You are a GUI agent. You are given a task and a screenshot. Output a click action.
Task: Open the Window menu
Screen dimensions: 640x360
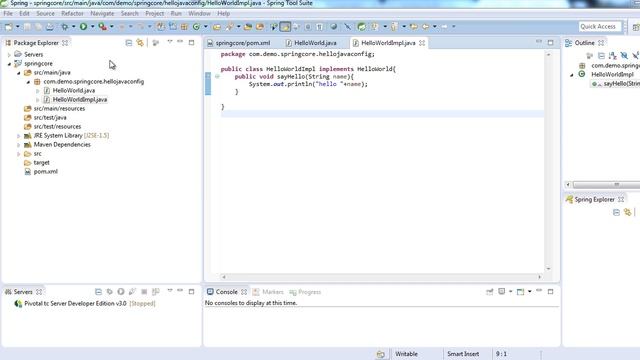199,13
